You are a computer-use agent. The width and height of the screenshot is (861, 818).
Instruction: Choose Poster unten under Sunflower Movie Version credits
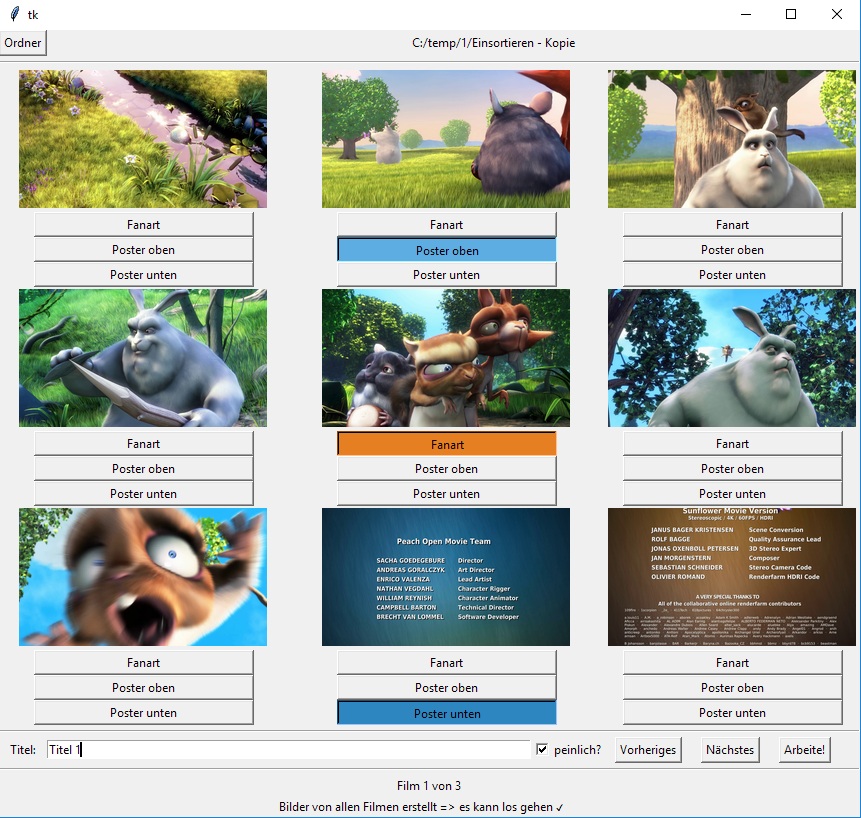pyautogui.click(x=733, y=713)
